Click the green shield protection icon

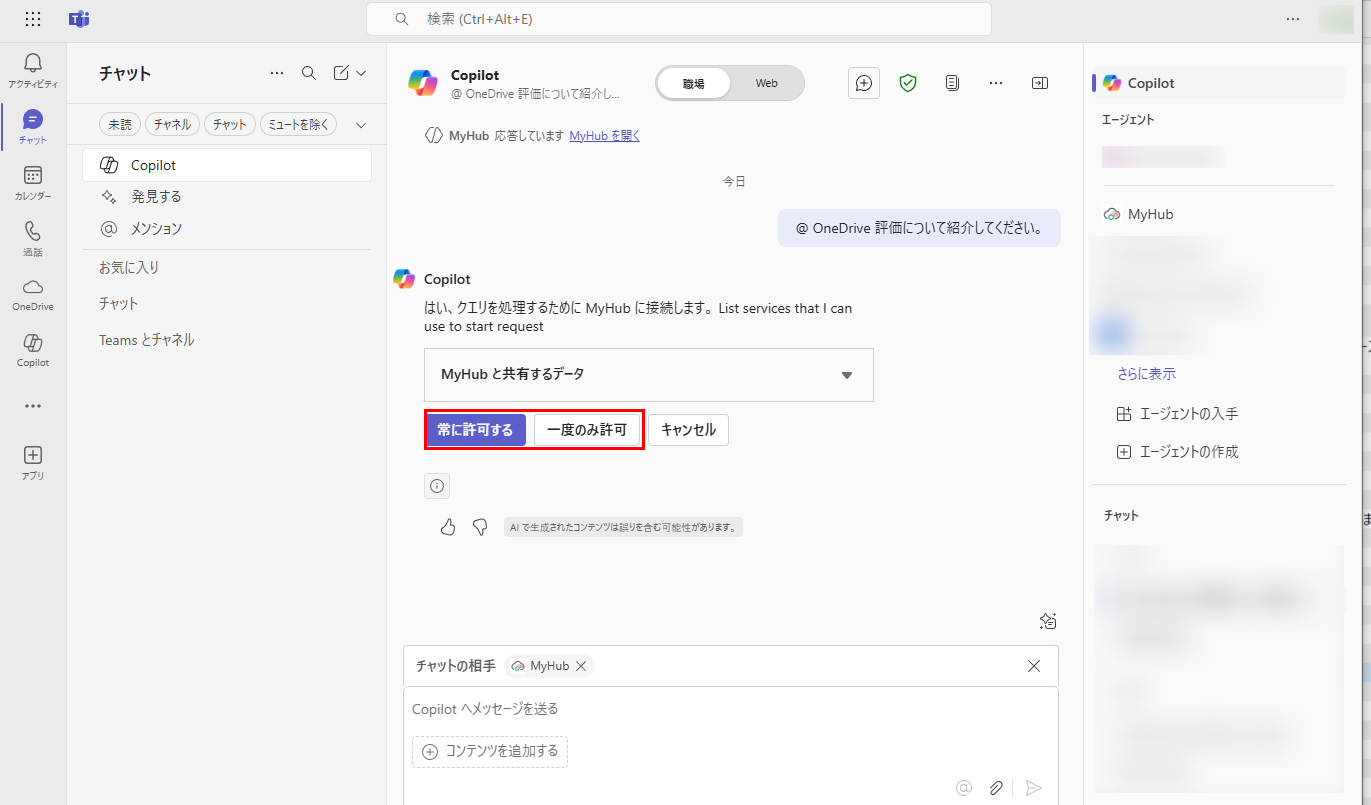(x=908, y=83)
